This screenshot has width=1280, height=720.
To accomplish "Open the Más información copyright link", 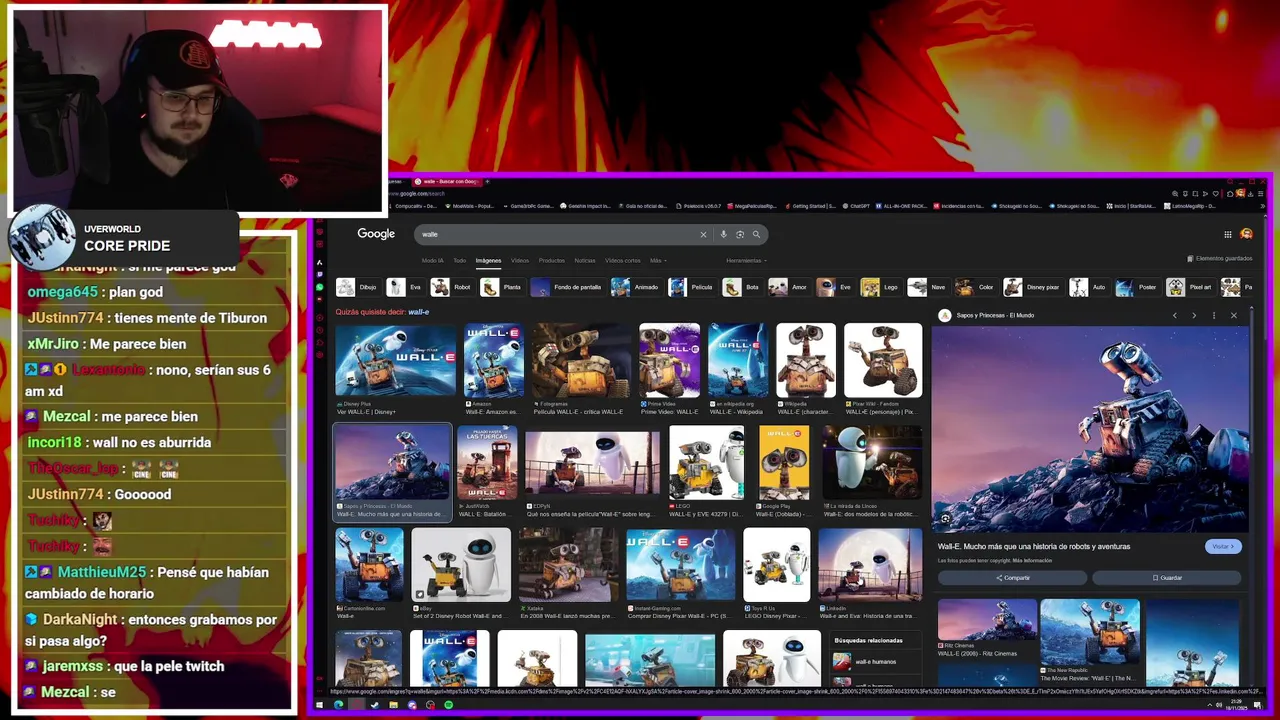I will click(x=1032, y=561).
